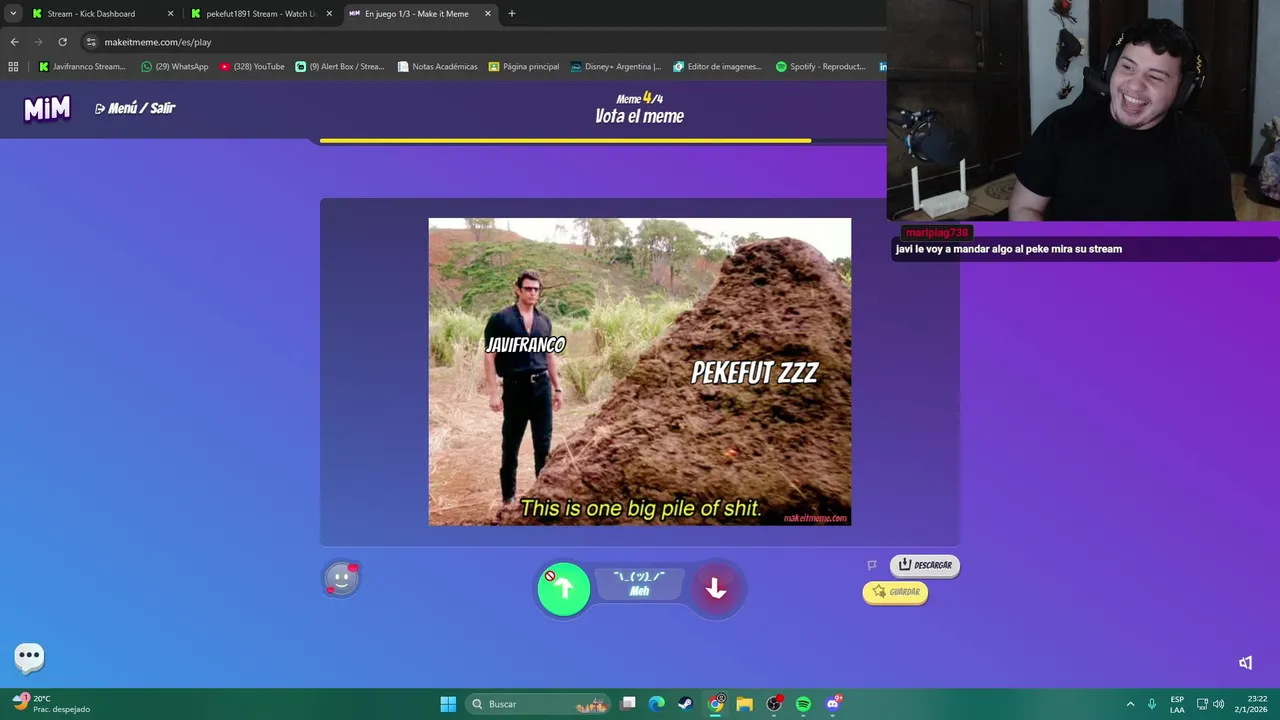Open the YouTube bookmark
This screenshot has height=720, width=1280.
(252, 67)
